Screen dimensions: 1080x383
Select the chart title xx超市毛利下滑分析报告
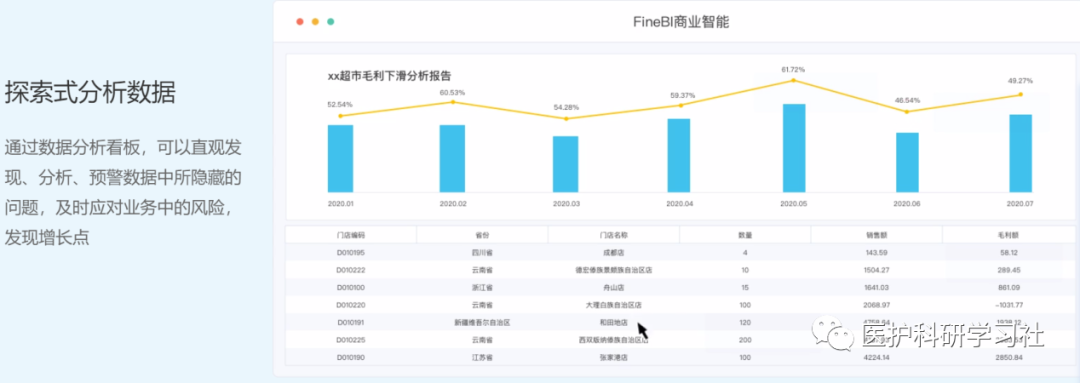(x=389, y=76)
